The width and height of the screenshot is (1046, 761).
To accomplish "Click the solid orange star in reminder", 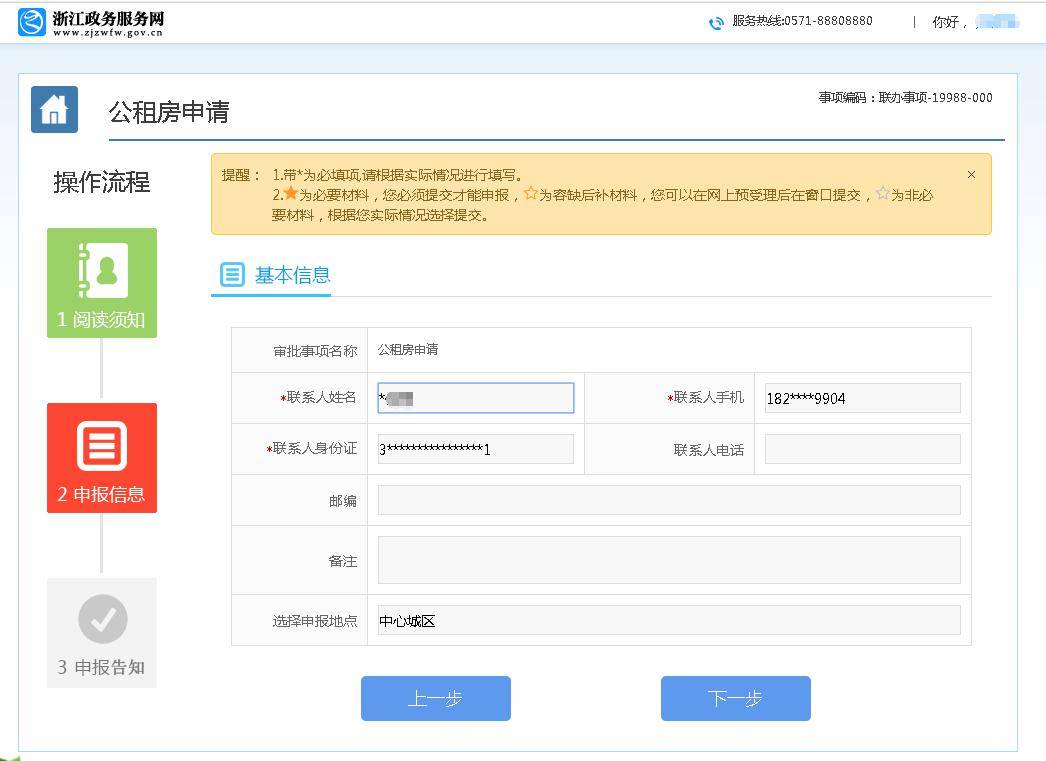I will [x=290, y=193].
